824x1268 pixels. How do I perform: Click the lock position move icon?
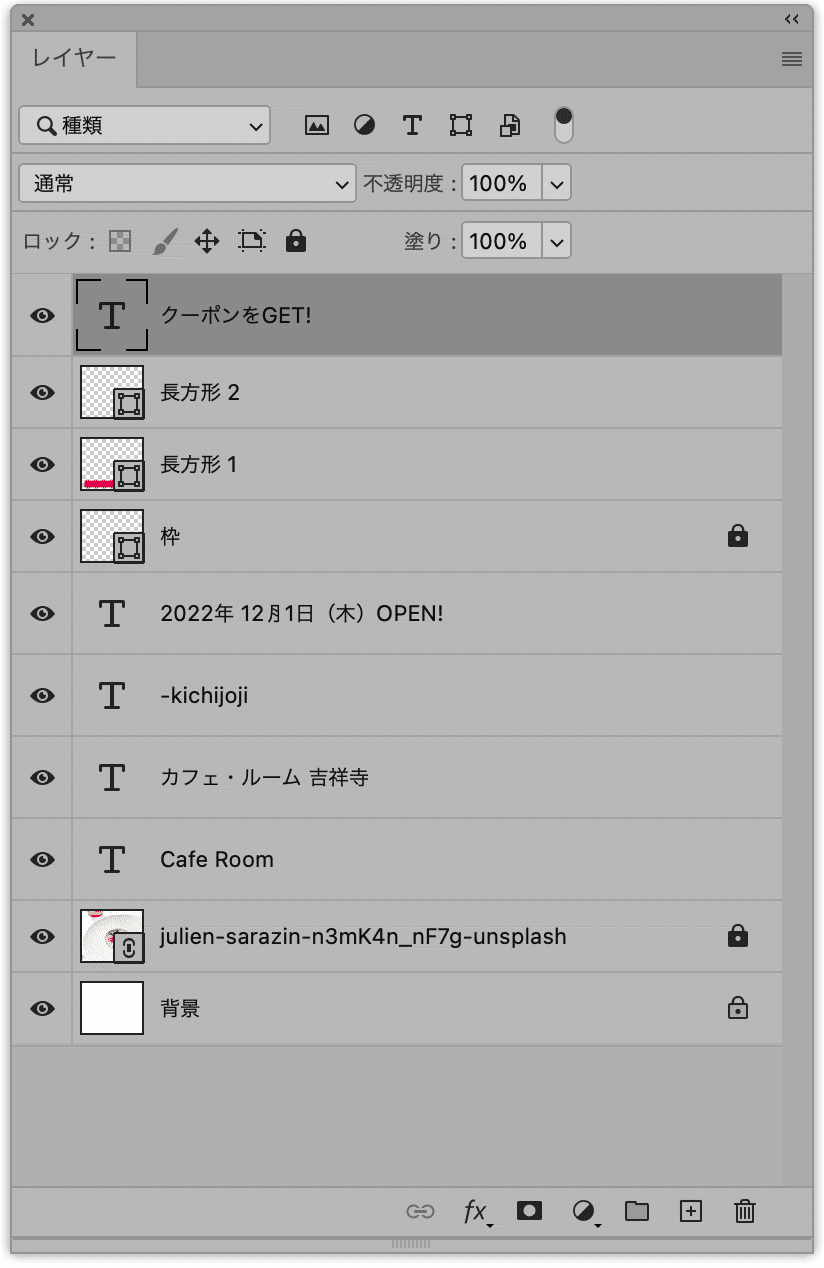[x=207, y=241]
